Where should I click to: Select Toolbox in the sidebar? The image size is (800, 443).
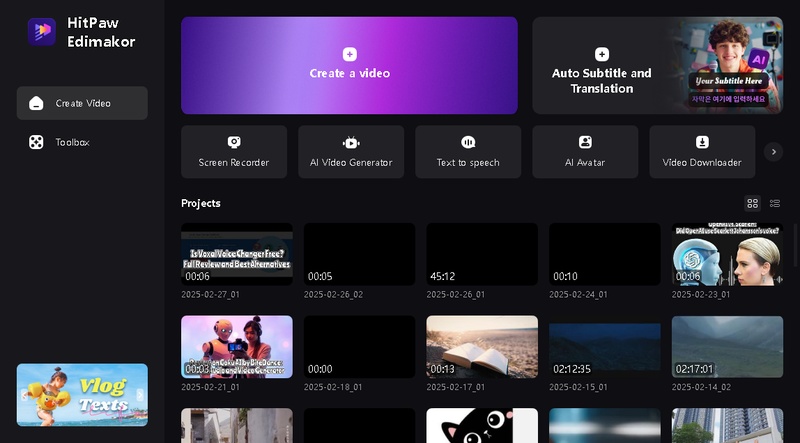(x=72, y=142)
